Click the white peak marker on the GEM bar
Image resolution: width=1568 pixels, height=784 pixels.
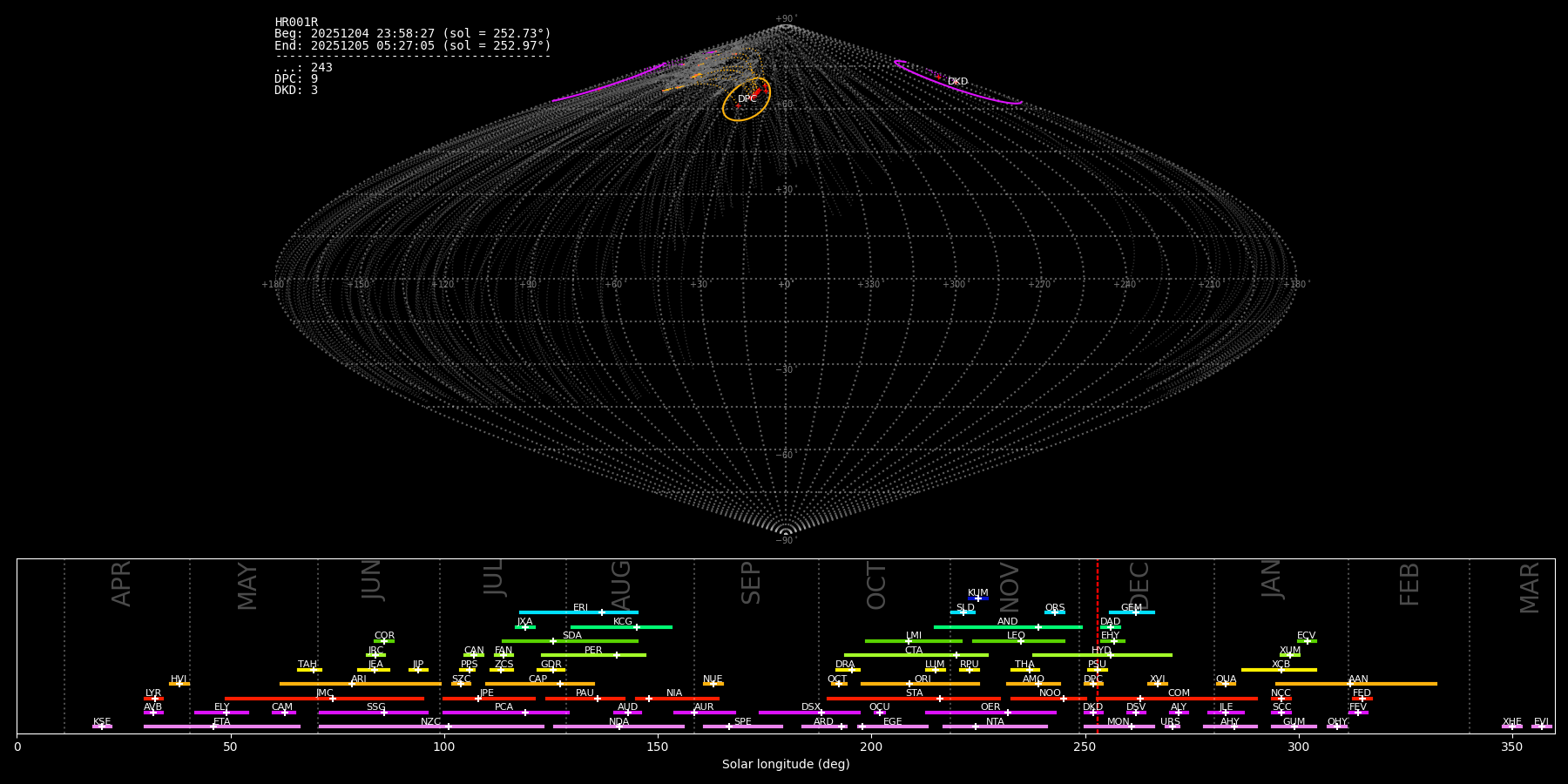click(x=1135, y=612)
